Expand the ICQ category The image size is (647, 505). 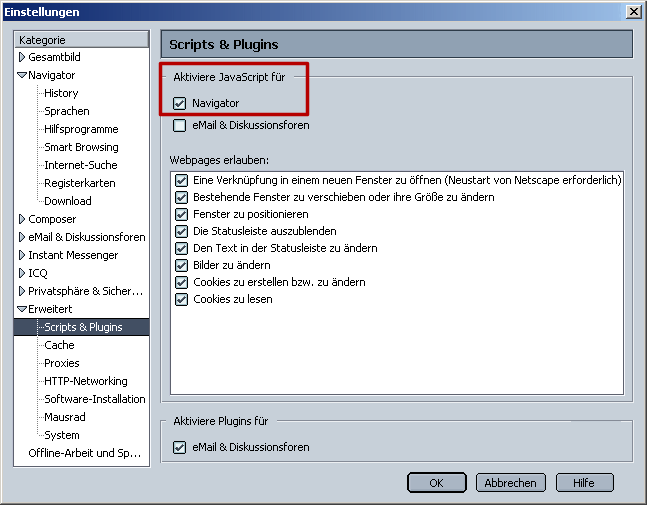22,273
